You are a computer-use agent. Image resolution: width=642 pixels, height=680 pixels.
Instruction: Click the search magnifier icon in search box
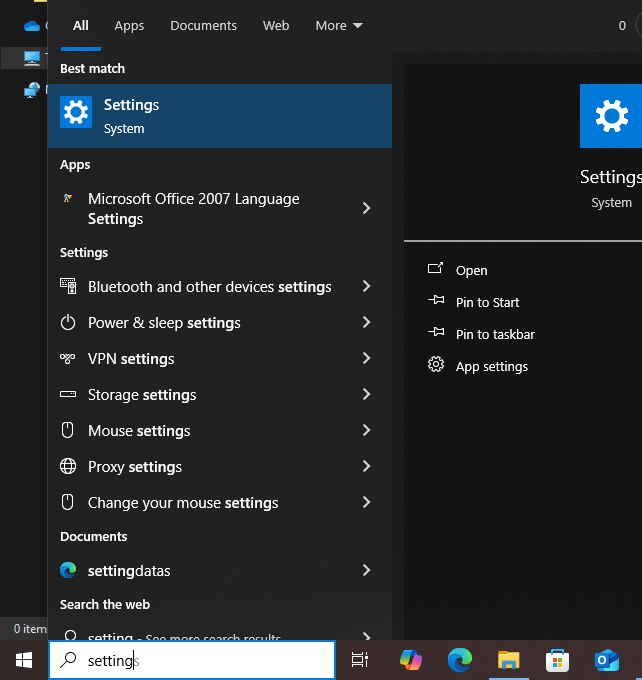pyautogui.click(x=68, y=660)
